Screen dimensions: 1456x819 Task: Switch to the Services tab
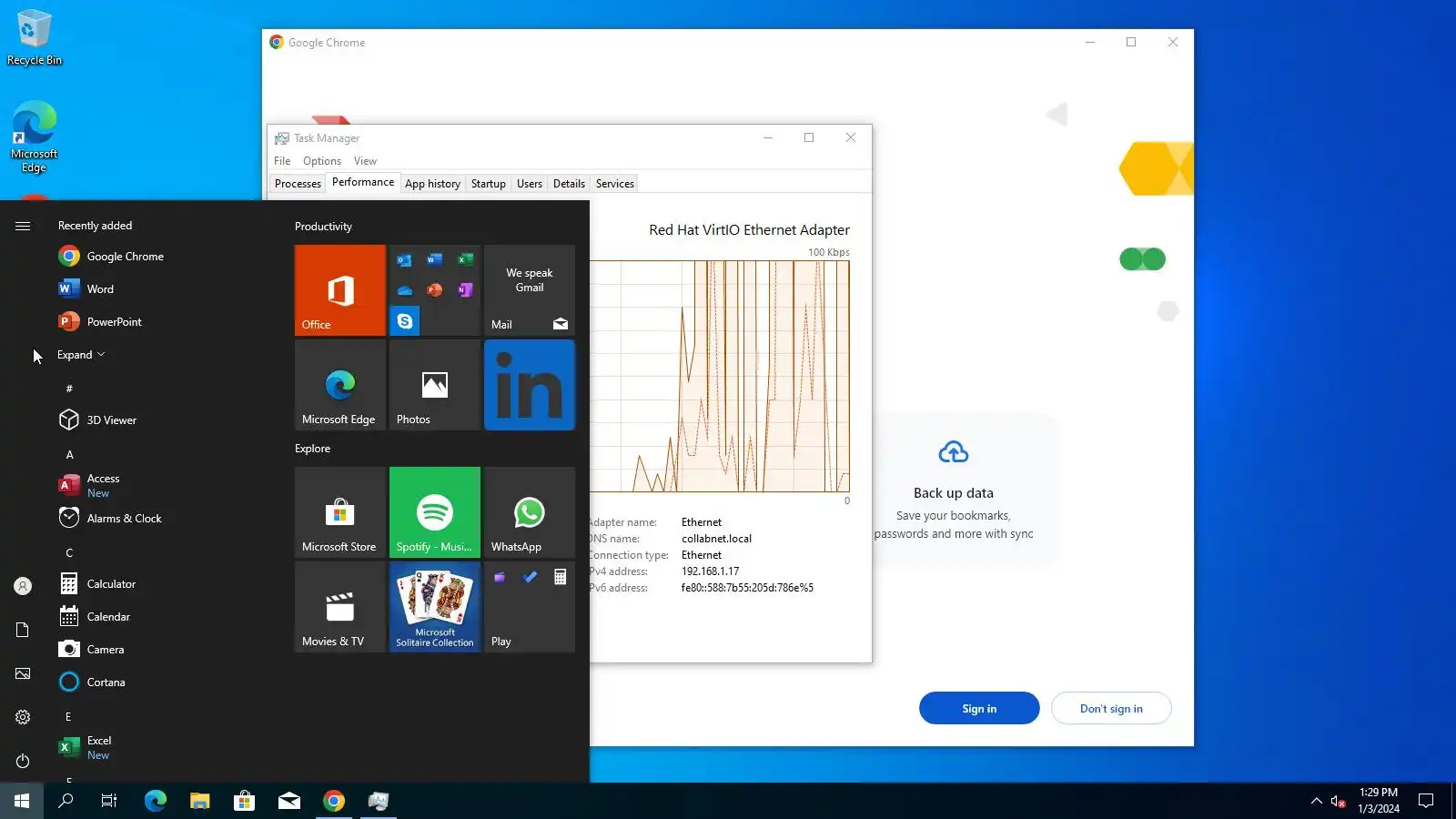[x=615, y=184]
